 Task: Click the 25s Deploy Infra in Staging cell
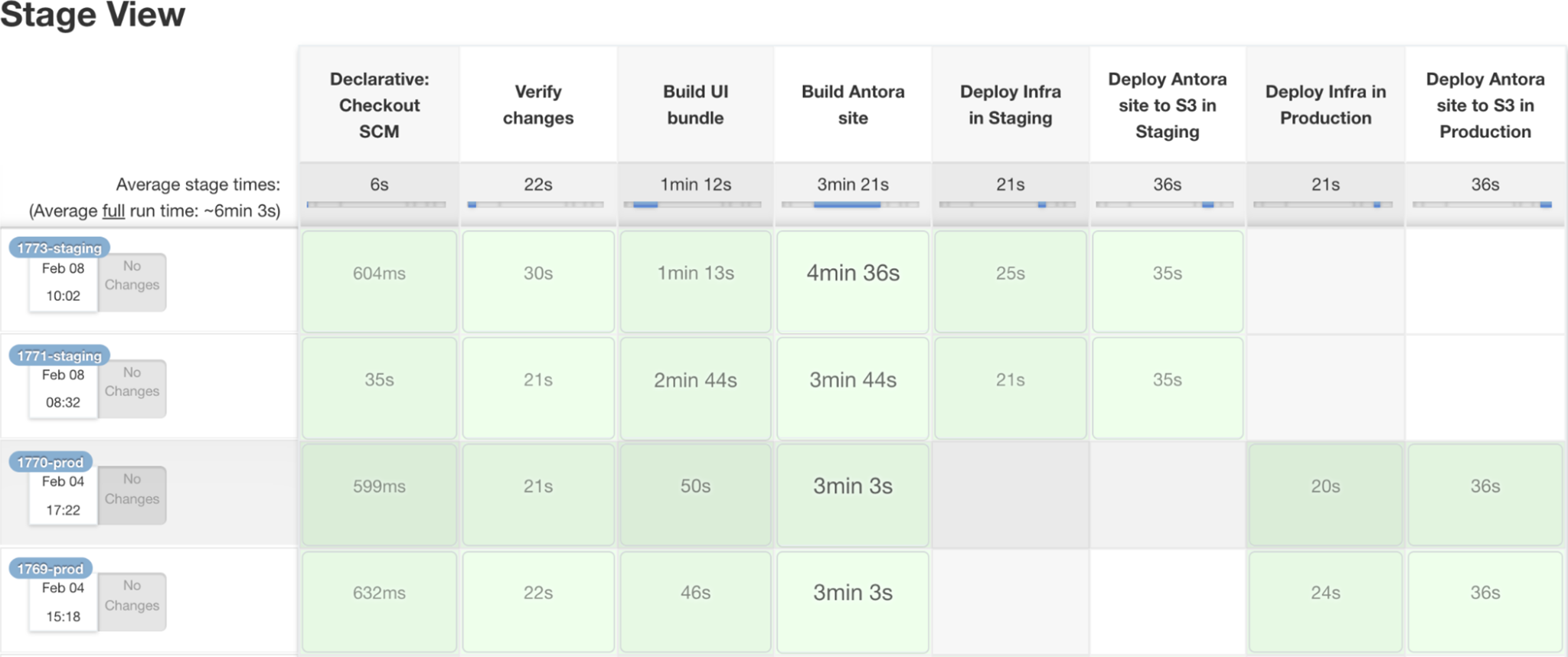click(1010, 281)
